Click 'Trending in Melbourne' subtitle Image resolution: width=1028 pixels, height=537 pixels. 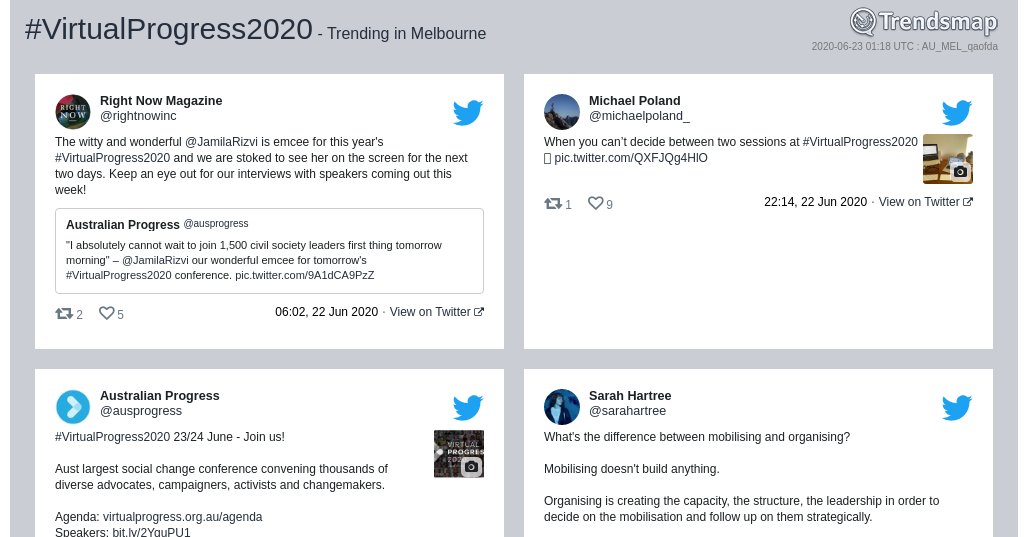click(x=406, y=33)
